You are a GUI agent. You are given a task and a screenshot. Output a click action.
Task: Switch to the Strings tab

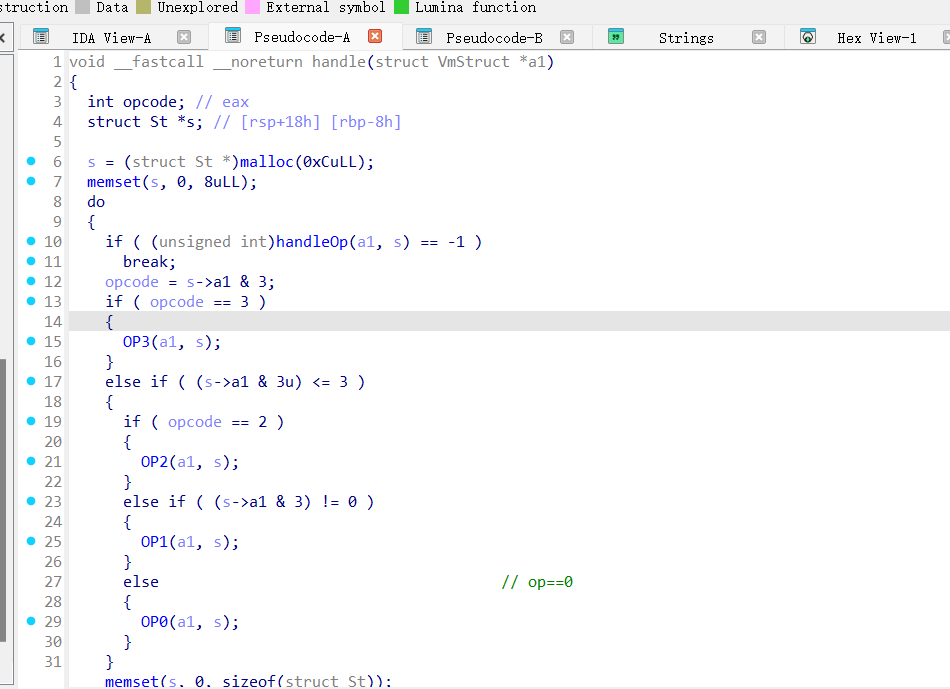(686, 38)
